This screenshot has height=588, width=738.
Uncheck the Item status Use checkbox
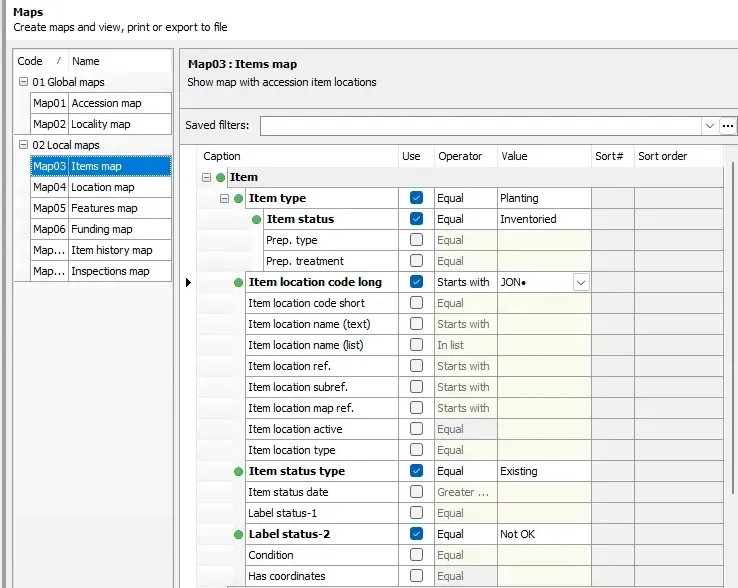pyautogui.click(x=416, y=219)
